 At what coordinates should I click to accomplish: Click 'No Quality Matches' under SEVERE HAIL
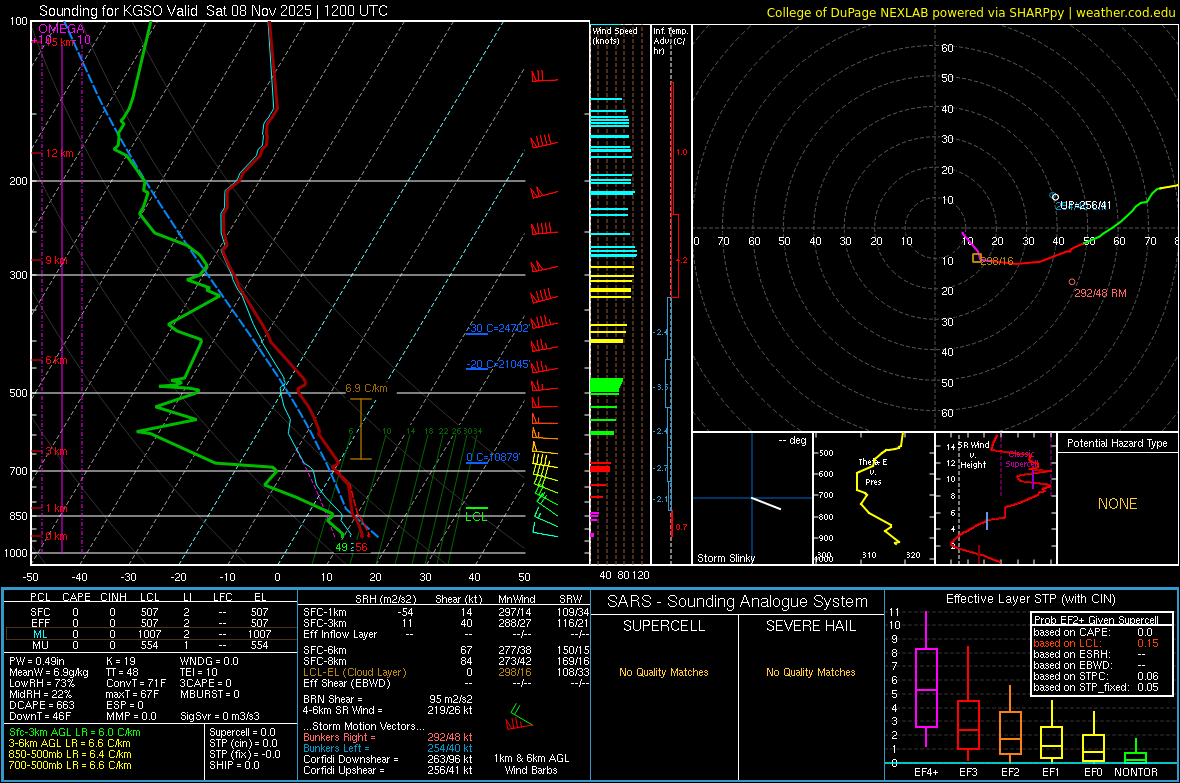810,672
